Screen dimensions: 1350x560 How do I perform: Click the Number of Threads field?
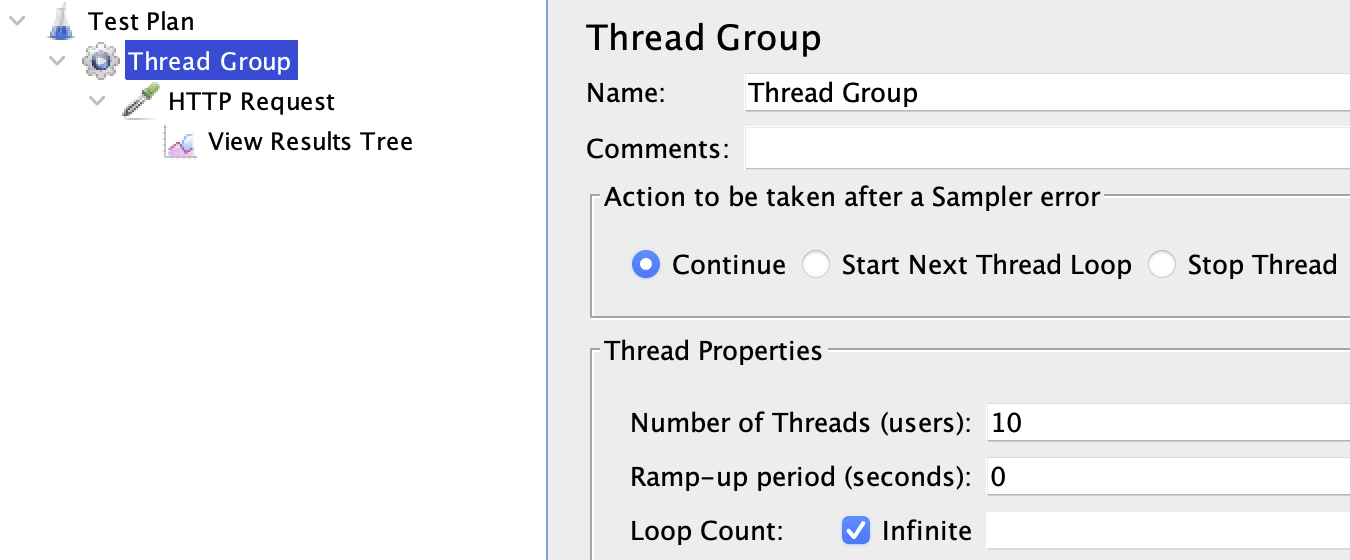coord(1167,423)
